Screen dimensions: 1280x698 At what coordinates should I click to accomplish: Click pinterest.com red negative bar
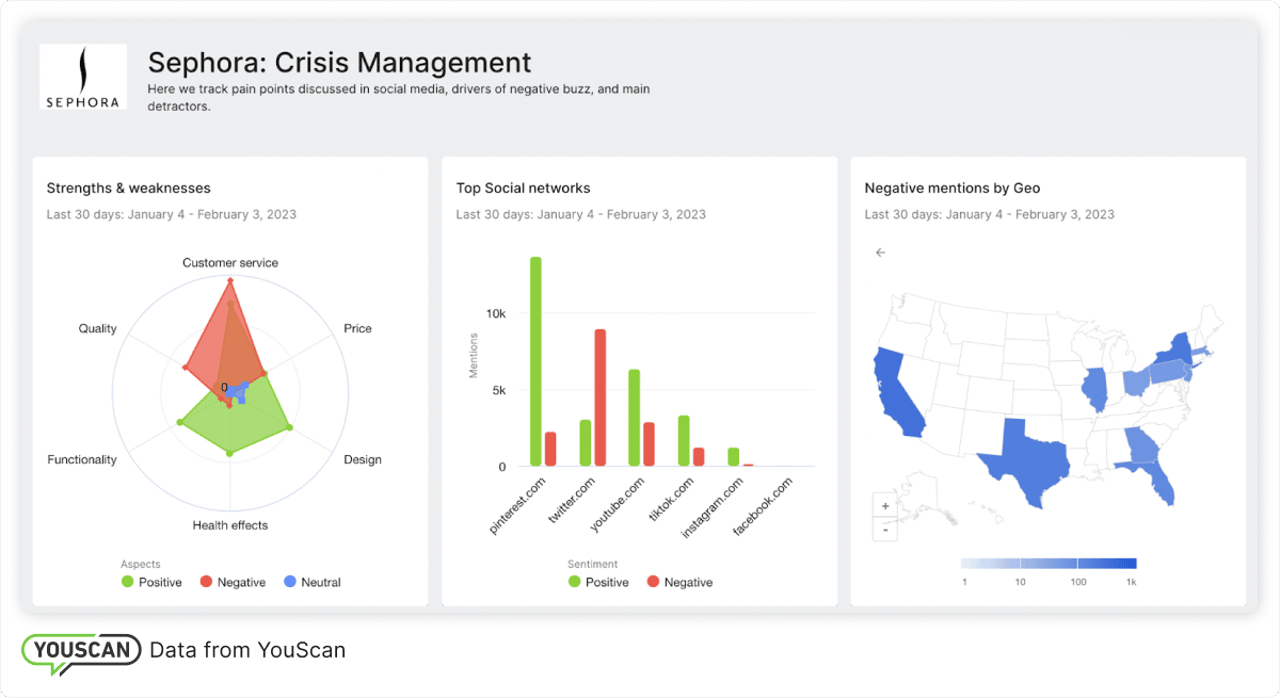click(551, 449)
